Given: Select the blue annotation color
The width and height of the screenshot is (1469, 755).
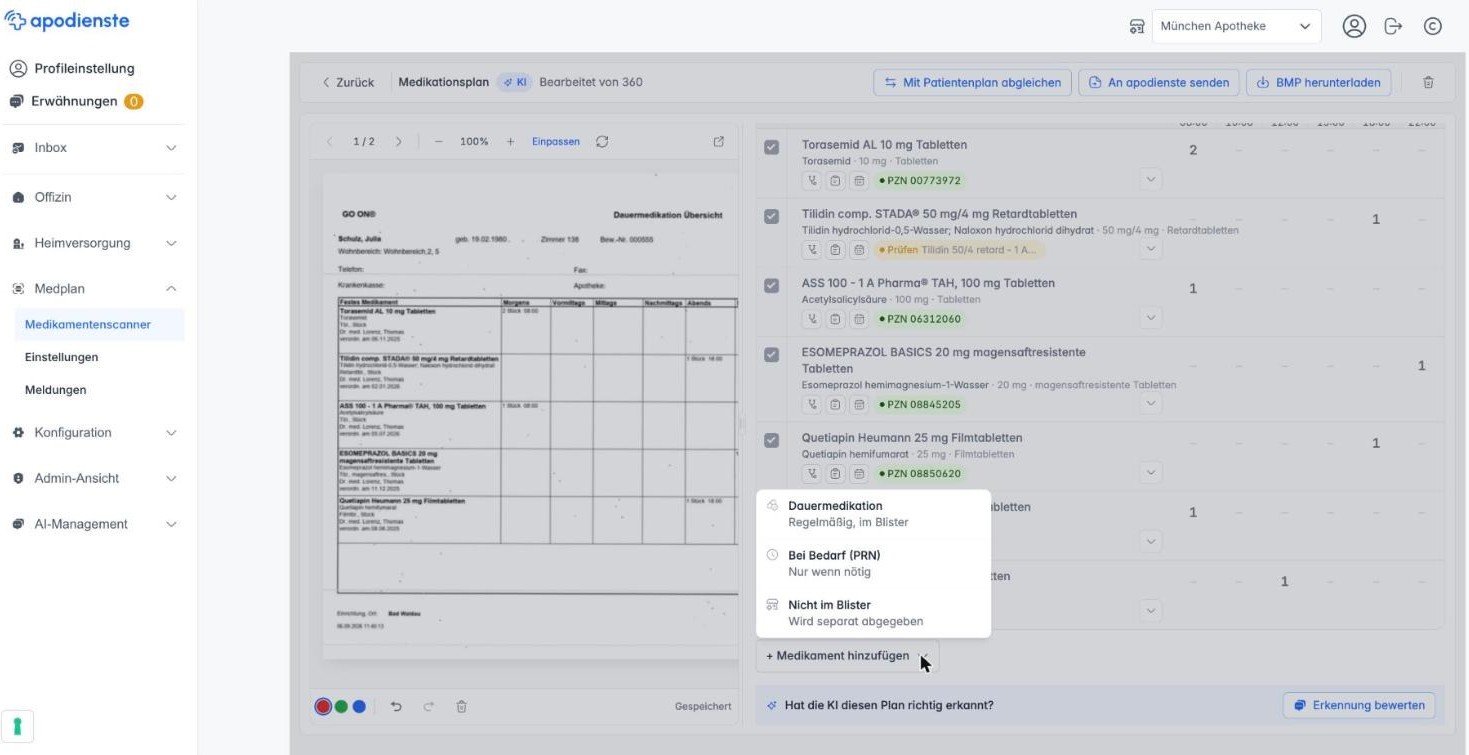Looking at the screenshot, I should click(x=359, y=706).
